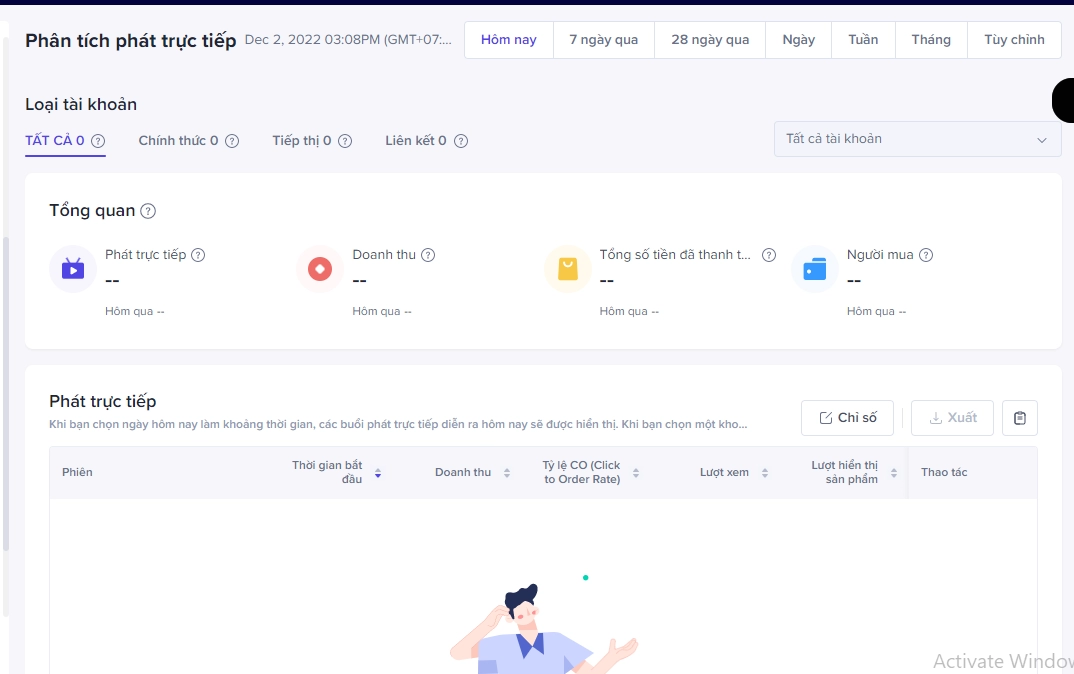
Task: Select the Tiếp thị 0 account tab
Action: point(301,140)
